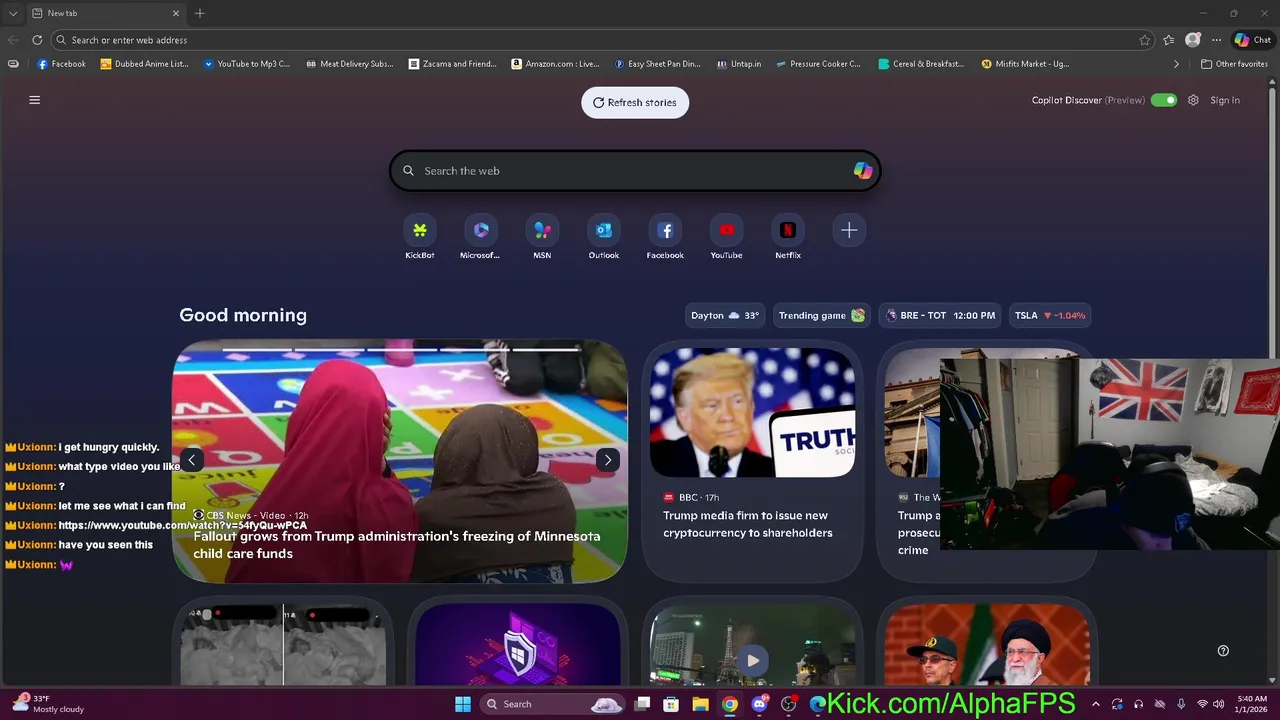
Task: Open the Dayton 33° weather chip
Action: (725, 315)
